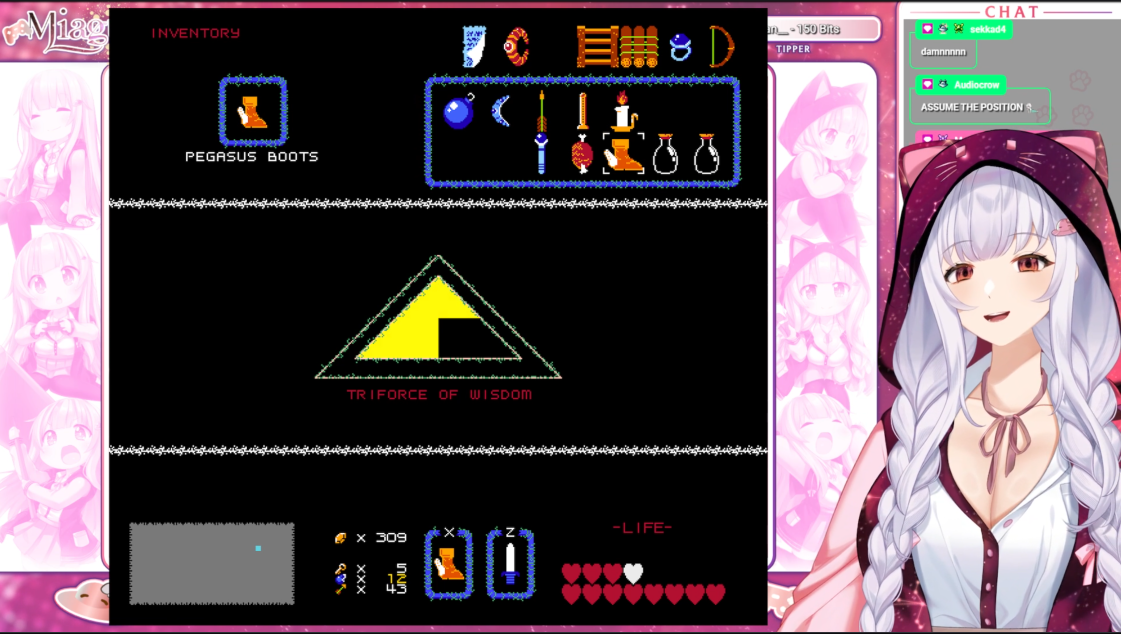
Task: Click the 'damnnnnn' chat message
Action: point(943,51)
